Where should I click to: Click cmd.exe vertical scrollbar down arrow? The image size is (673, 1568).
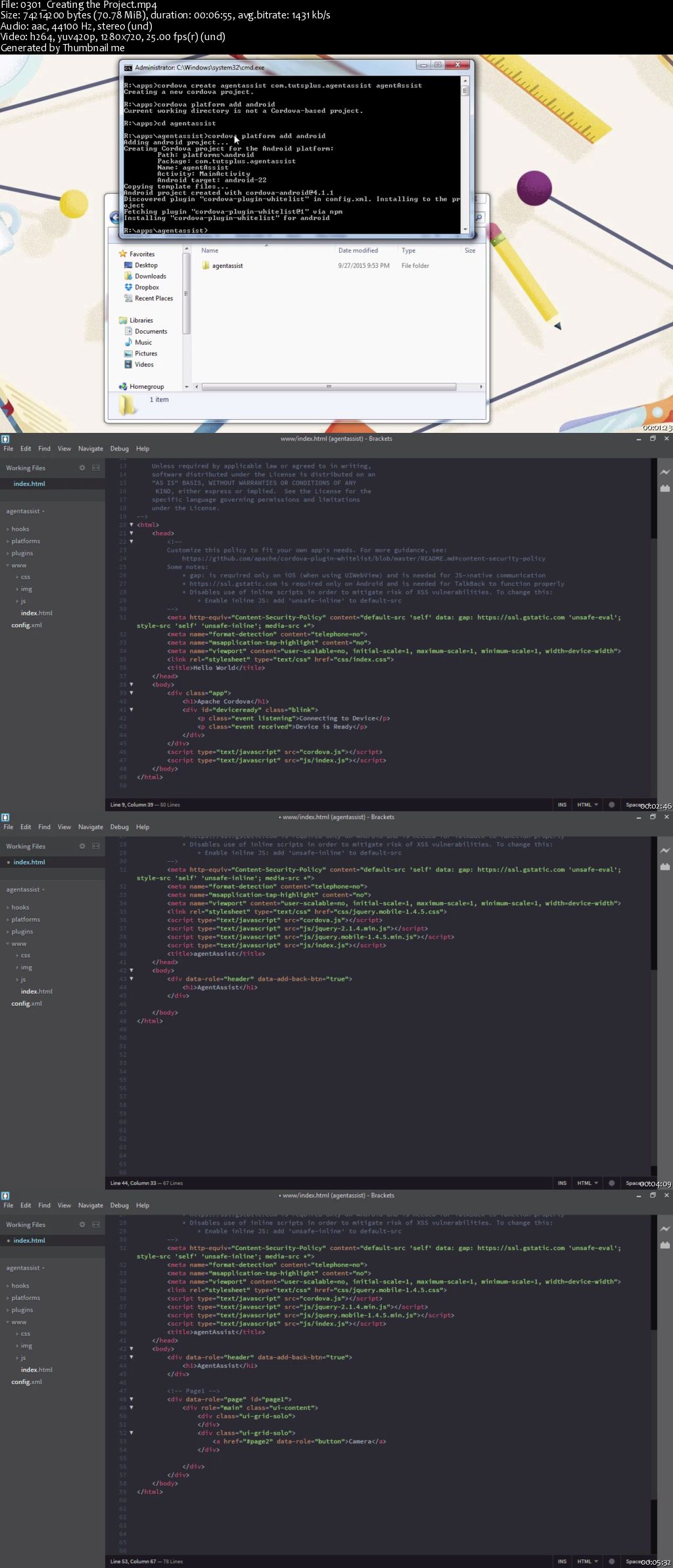(x=465, y=229)
